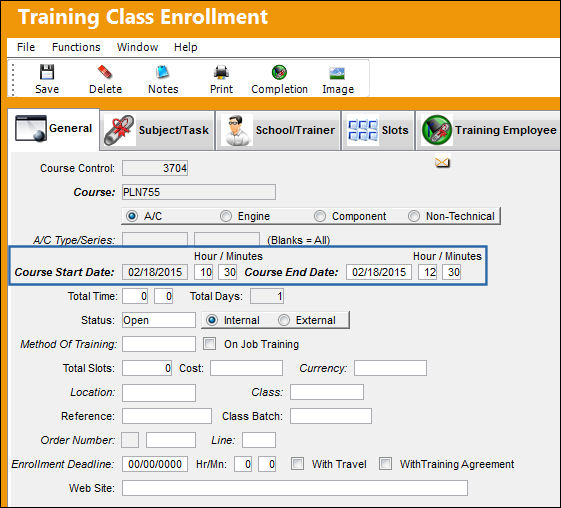This screenshot has width=561, height=508.
Task: Click the Image toolbar icon
Action: tap(337, 73)
